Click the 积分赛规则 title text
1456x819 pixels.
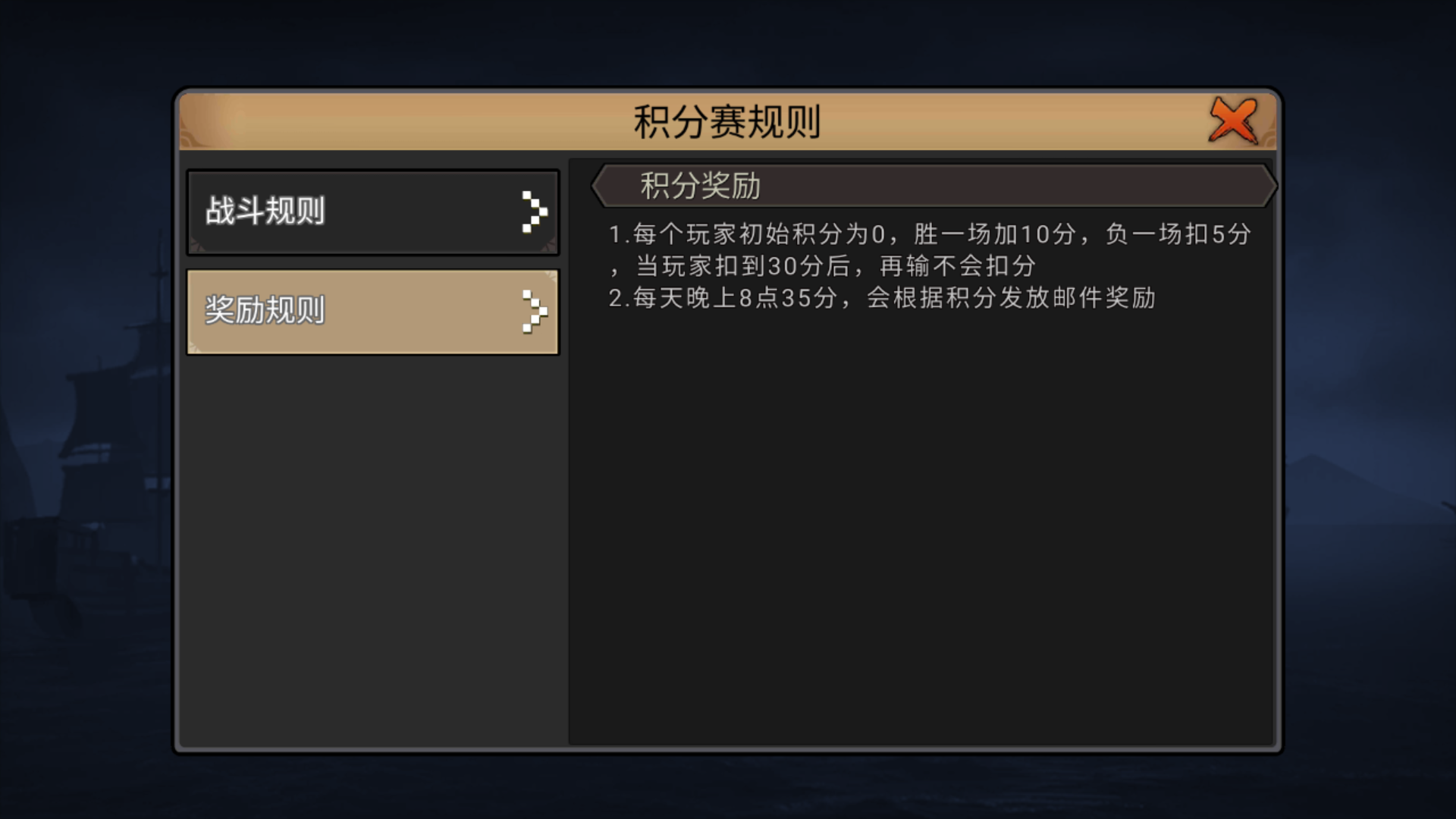(x=727, y=122)
